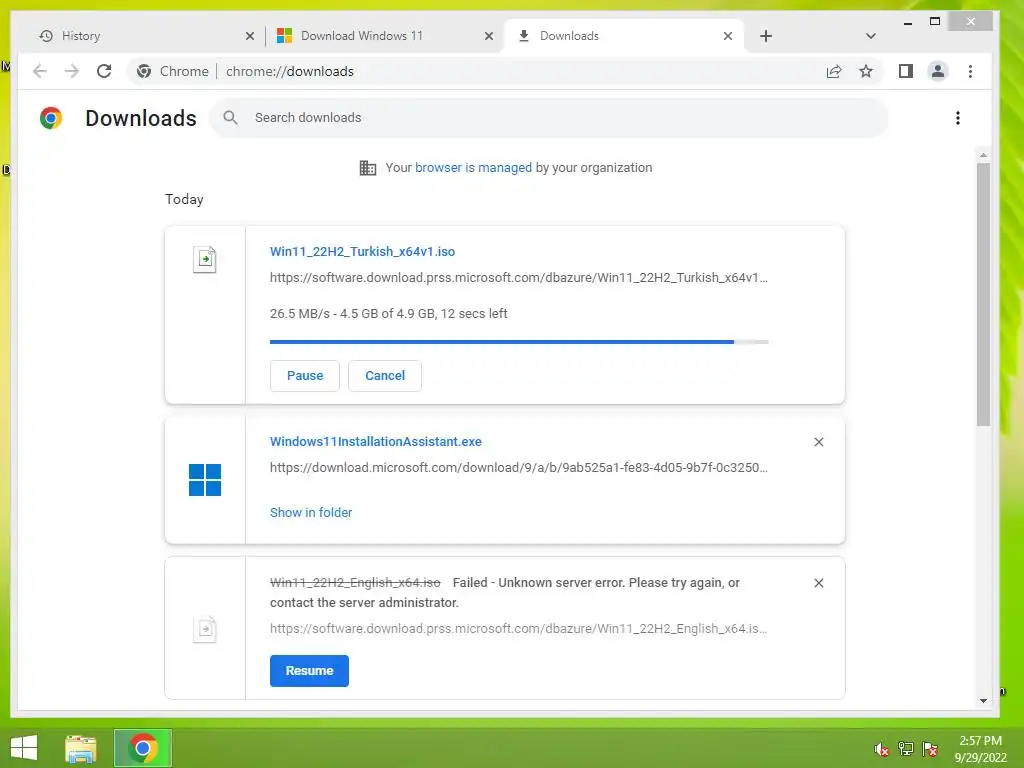The height and width of the screenshot is (768, 1024).
Task: Click the English ISO source URL
Action: (x=519, y=628)
